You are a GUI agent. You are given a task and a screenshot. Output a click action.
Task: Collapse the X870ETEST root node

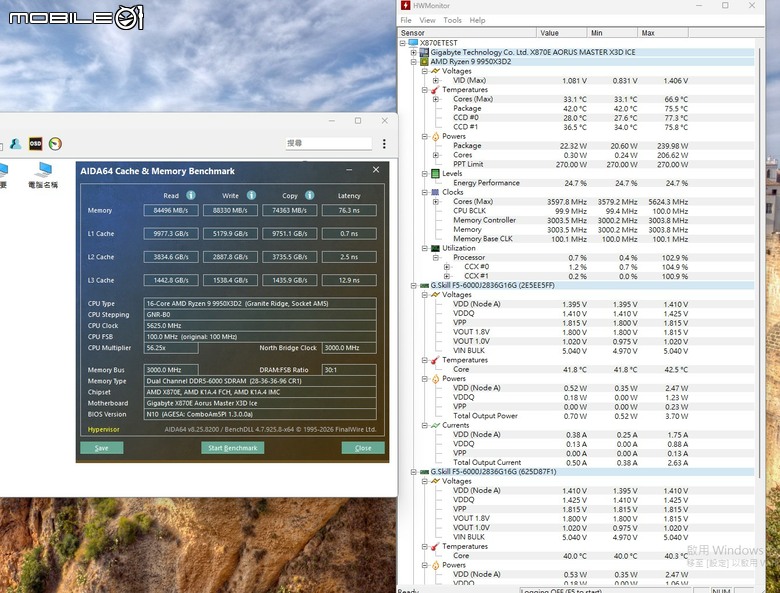click(402, 43)
